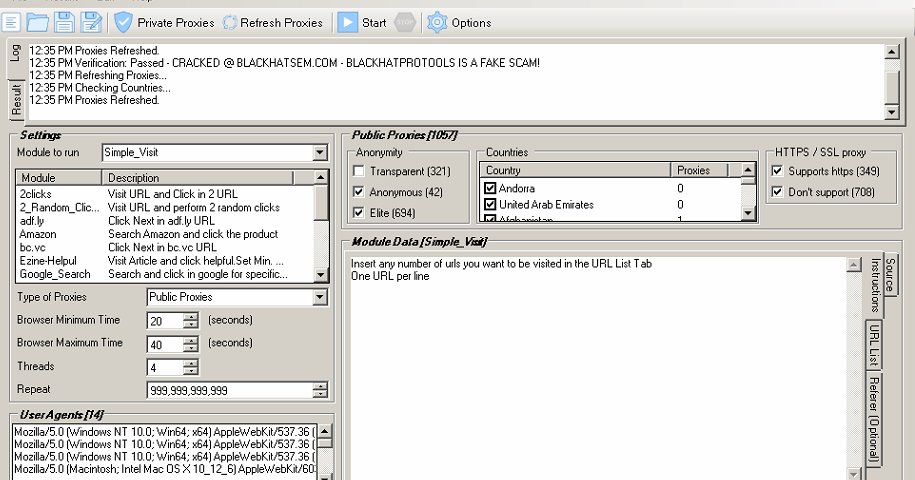This screenshot has height=480, width=915.
Task: Click the New document toolbar icon
Action: coord(11,23)
